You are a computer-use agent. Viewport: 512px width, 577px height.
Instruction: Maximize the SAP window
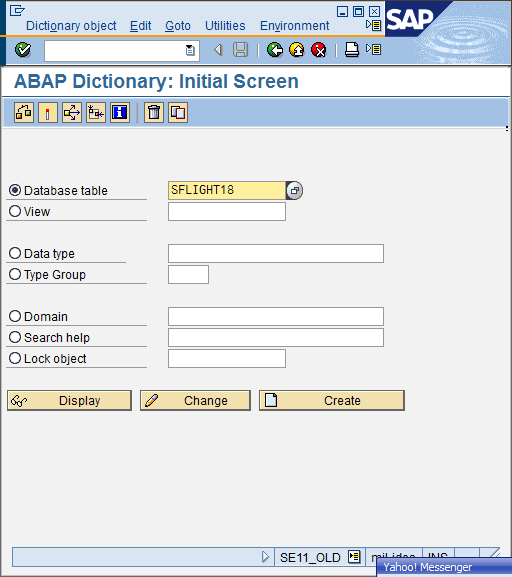[358, 11]
